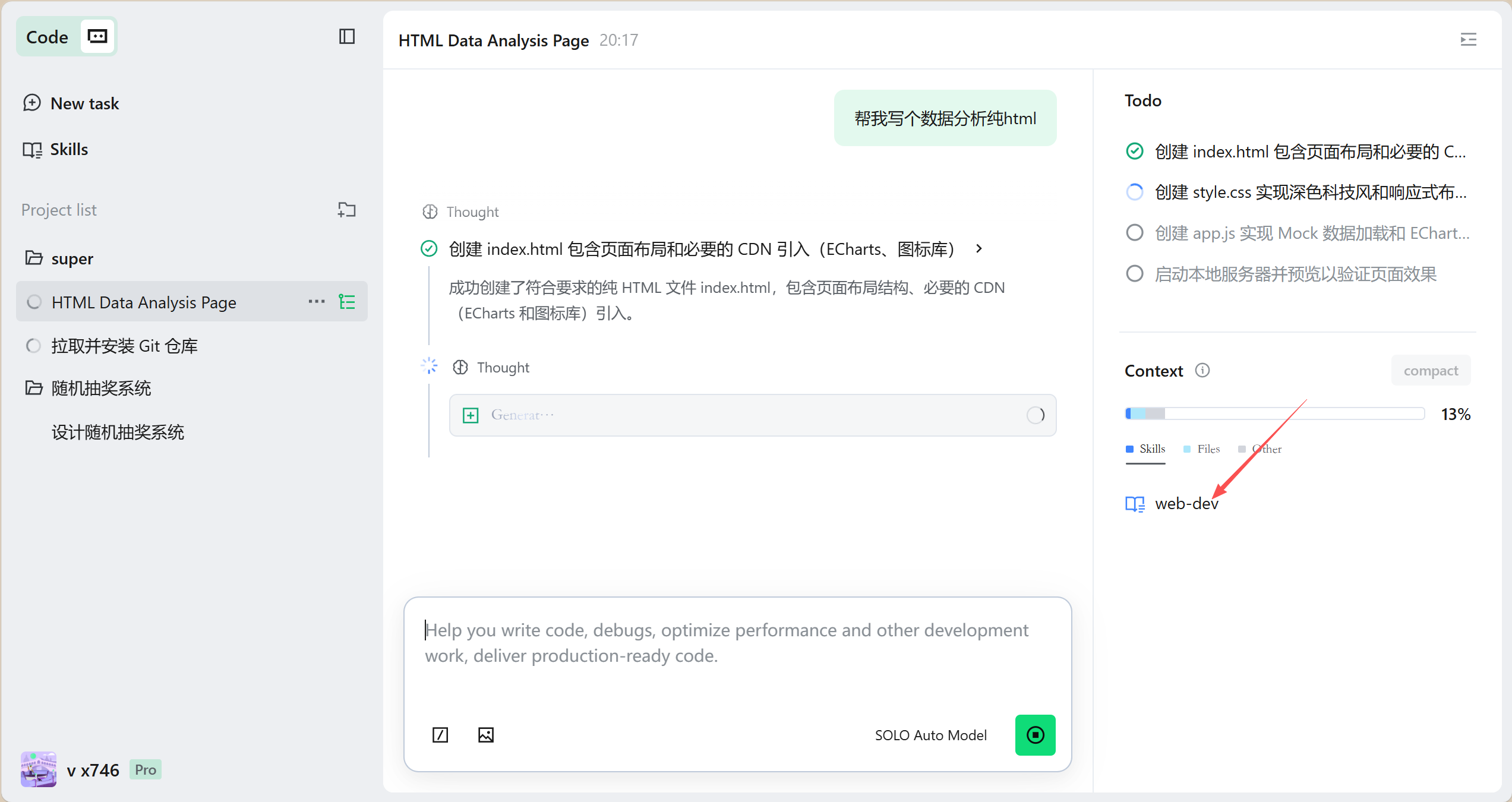The width and height of the screenshot is (1512, 802).
Task: Open more options dots for HTML Data Analysis Page
Action: (317, 302)
